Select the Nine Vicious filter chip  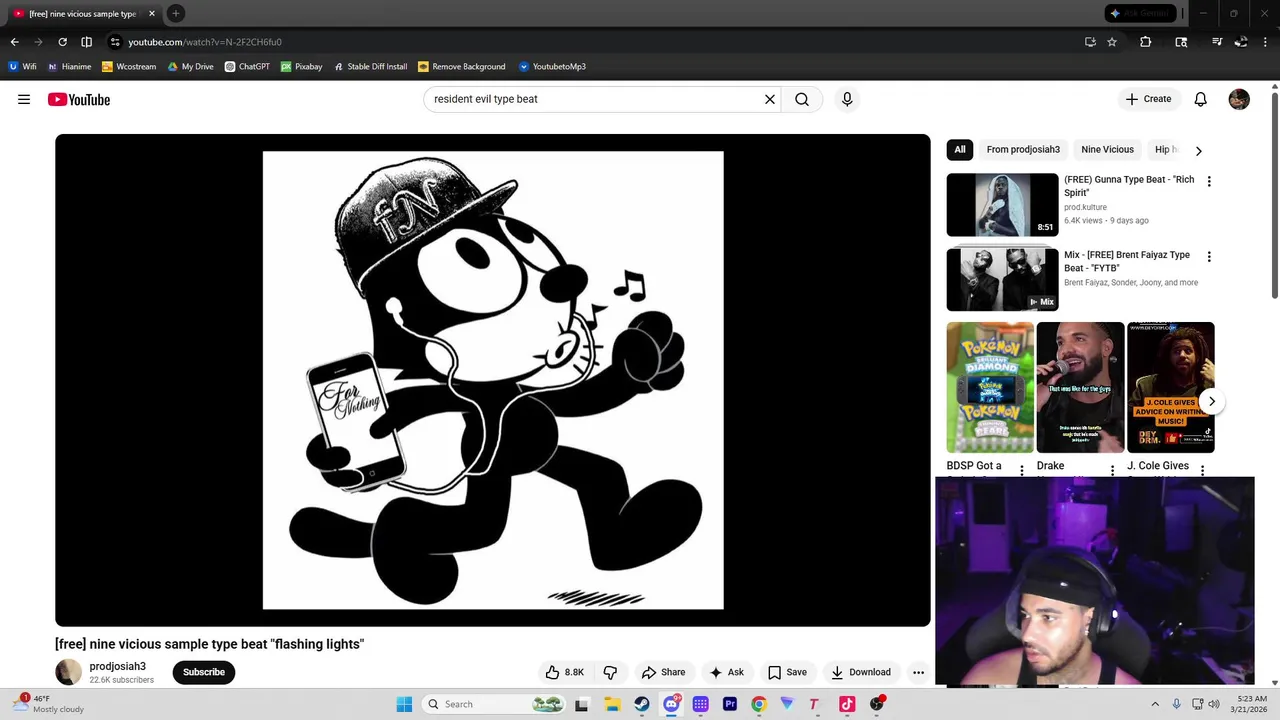pyautogui.click(x=1107, y=149)
